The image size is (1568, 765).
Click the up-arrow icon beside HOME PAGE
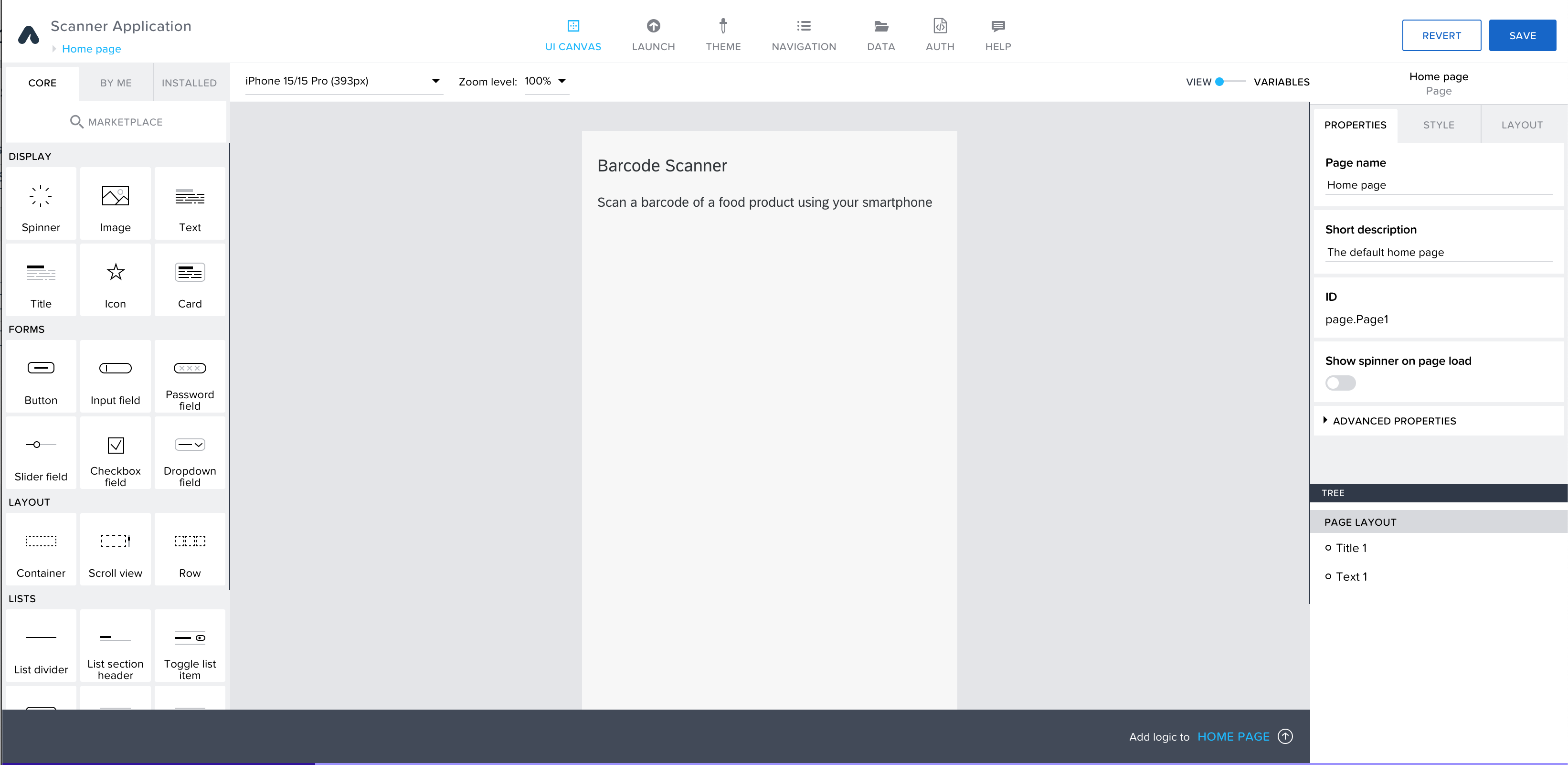click(1285, 736)
